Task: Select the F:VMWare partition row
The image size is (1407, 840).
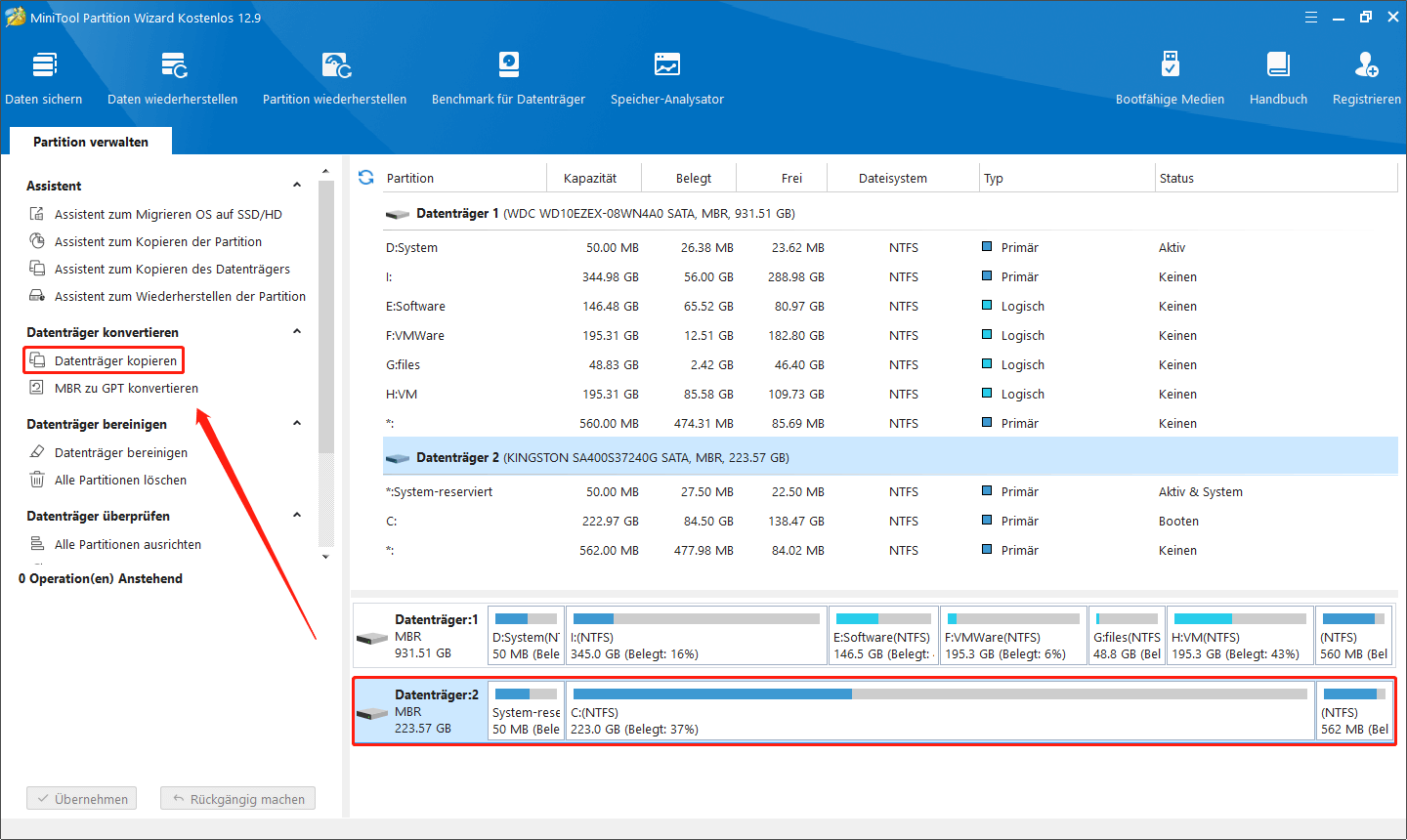Action: click(889, 336)
